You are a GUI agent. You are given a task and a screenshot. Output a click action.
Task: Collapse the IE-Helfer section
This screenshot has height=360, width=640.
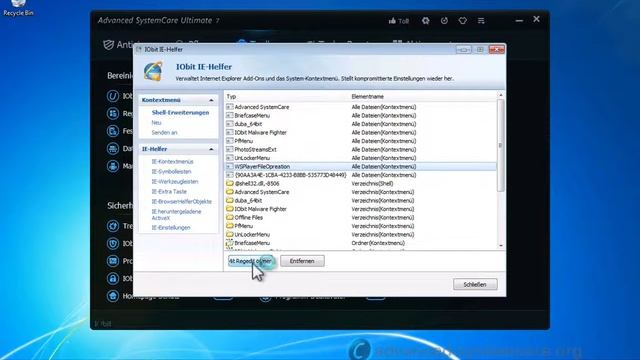211,149
